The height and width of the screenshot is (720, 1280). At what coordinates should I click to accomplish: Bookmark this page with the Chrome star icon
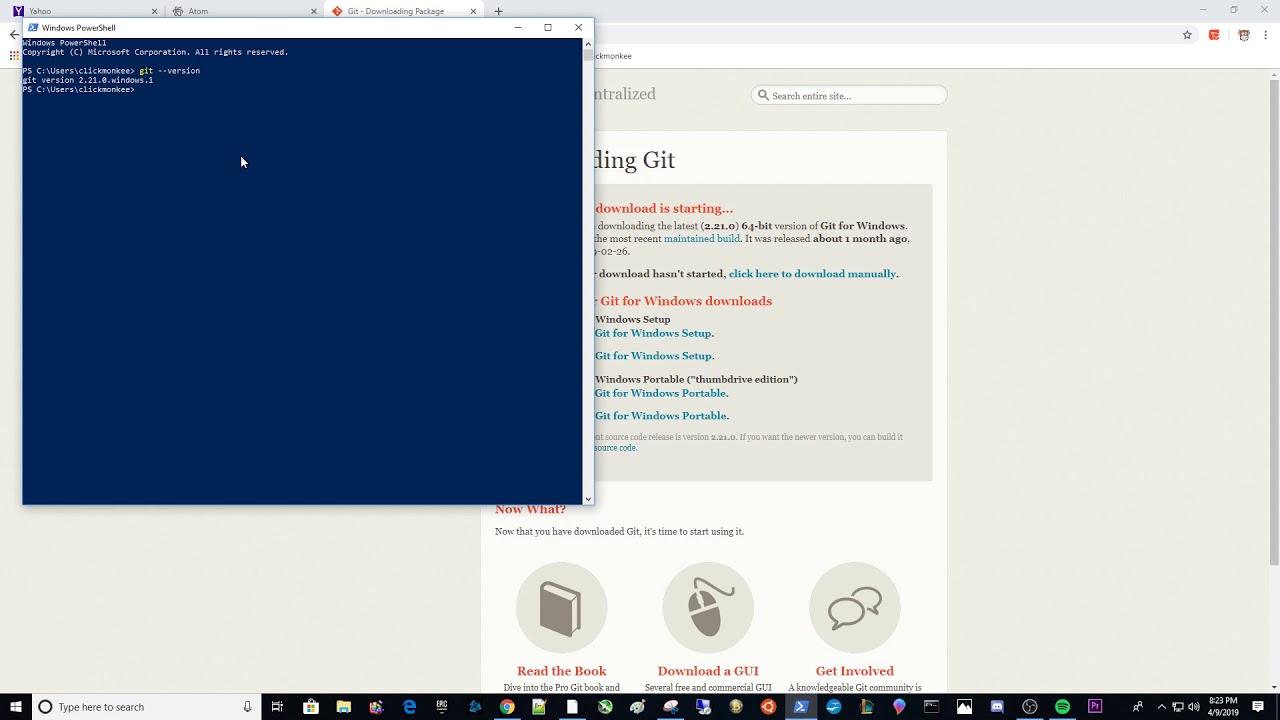[x=1187, y=35]
